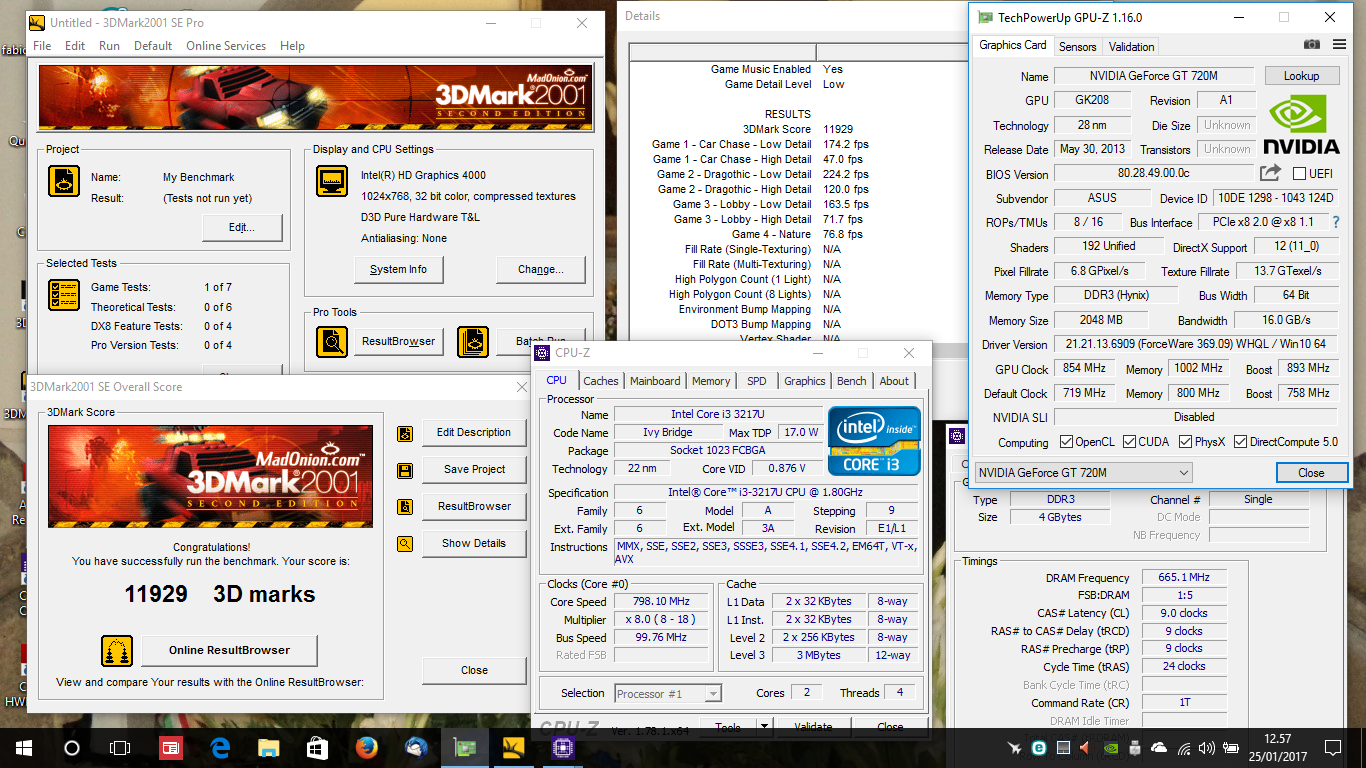Open the Run menu in 3DMark2001
The height and width of the screenshot is (768, 1366).
click(109, 46)
